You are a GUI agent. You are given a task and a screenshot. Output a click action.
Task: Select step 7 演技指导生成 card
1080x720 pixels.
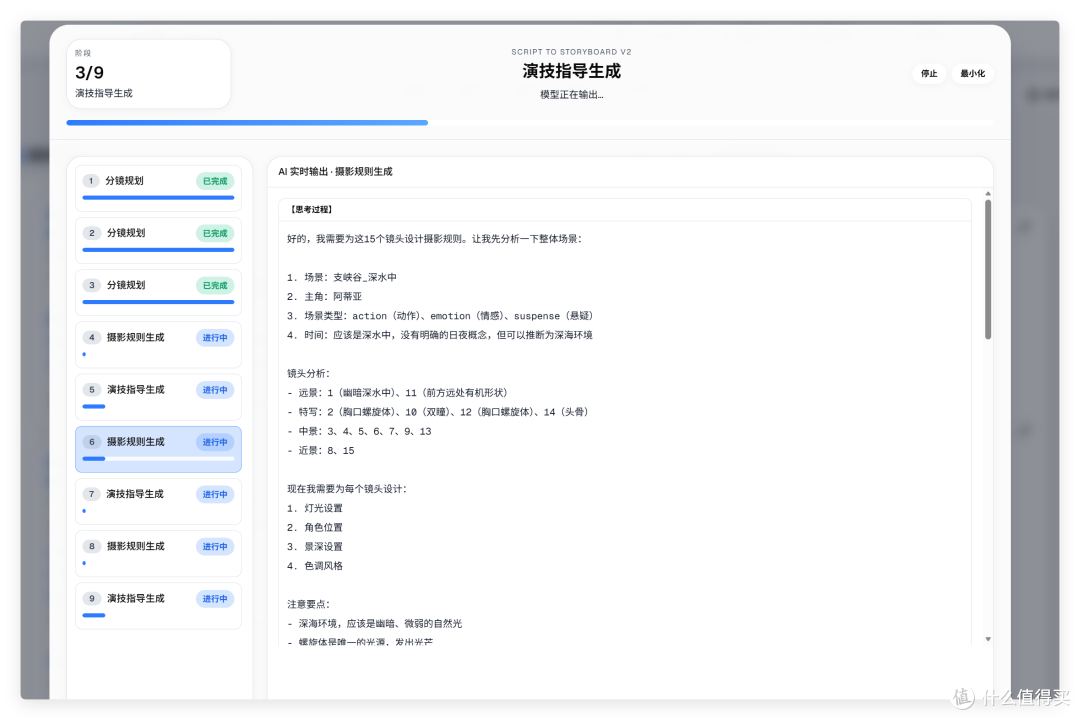[158, 502]
